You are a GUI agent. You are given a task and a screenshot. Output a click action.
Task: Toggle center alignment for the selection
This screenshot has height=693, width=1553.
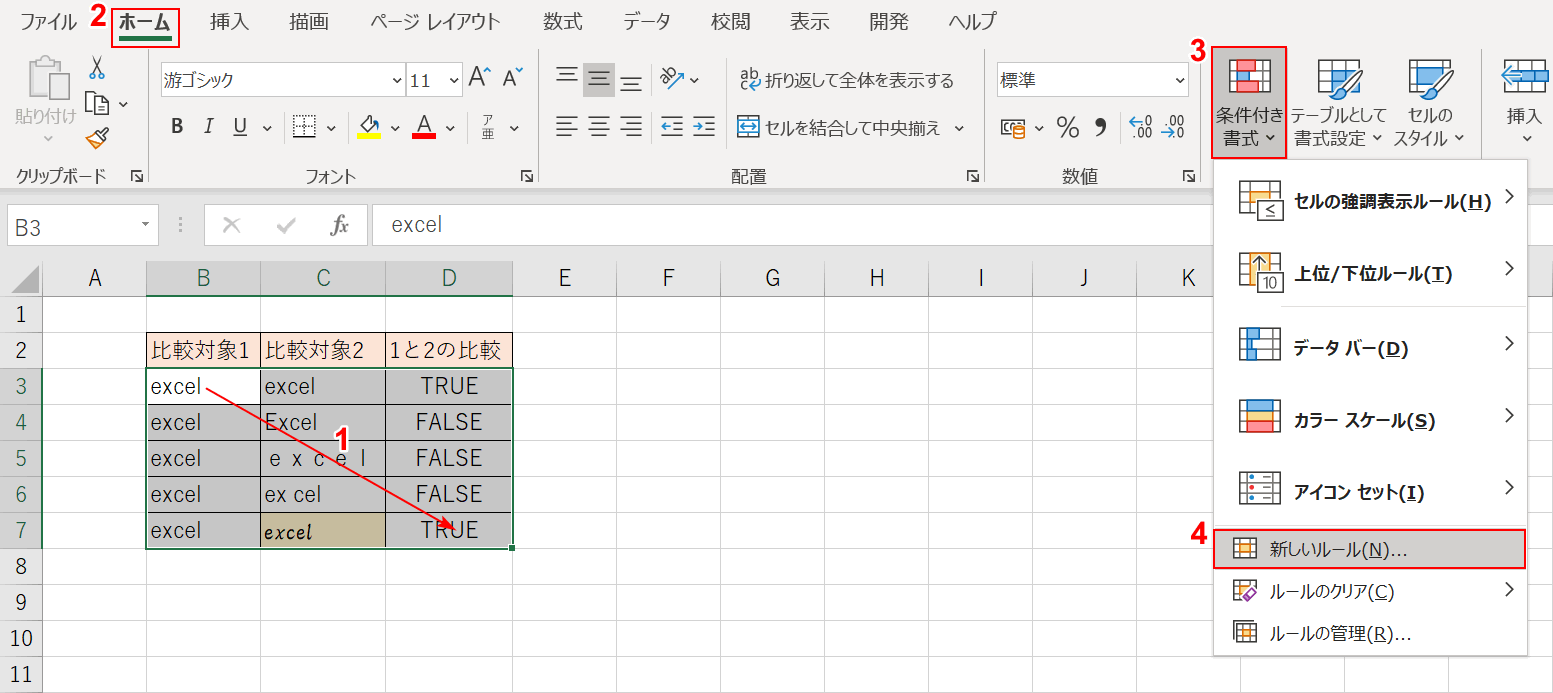pyautogui.click(x=597, y=127)
